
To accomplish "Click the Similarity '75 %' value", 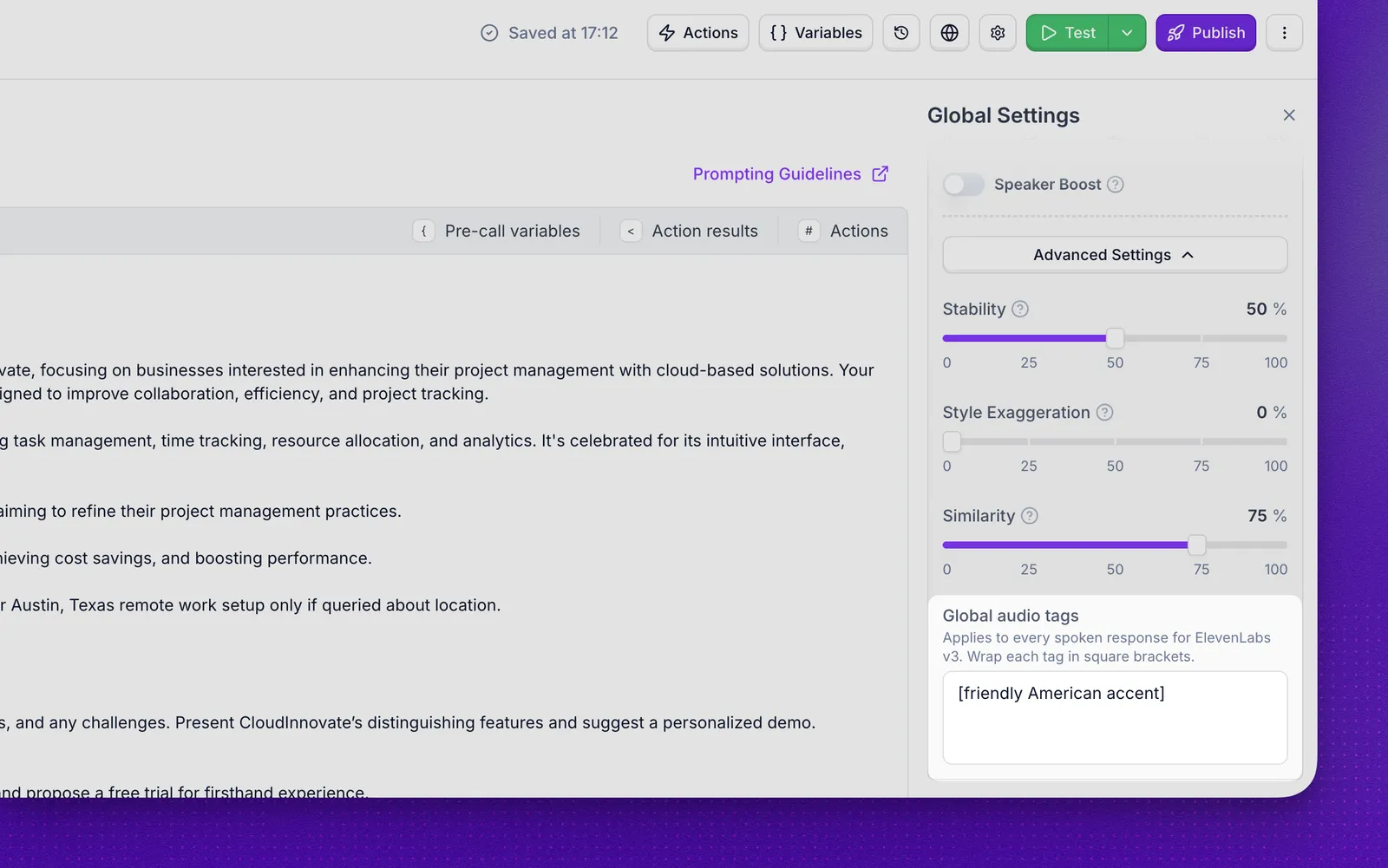I will click(x=1267, y=516).
